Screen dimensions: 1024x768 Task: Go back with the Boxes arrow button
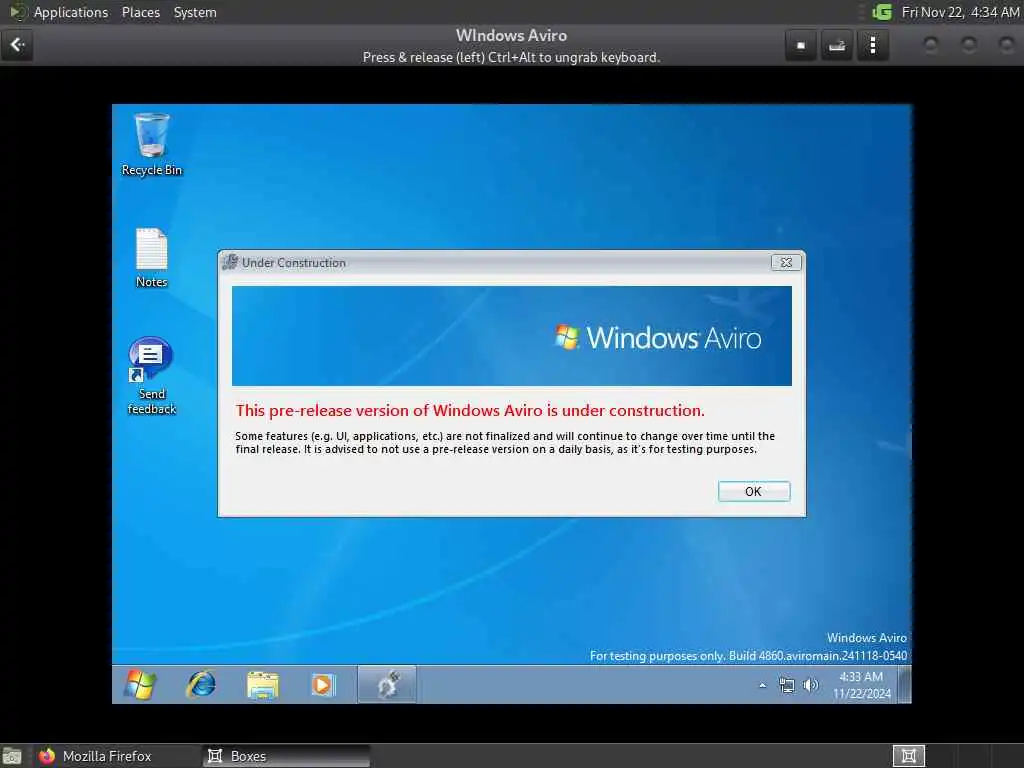(x=17, y=44)
